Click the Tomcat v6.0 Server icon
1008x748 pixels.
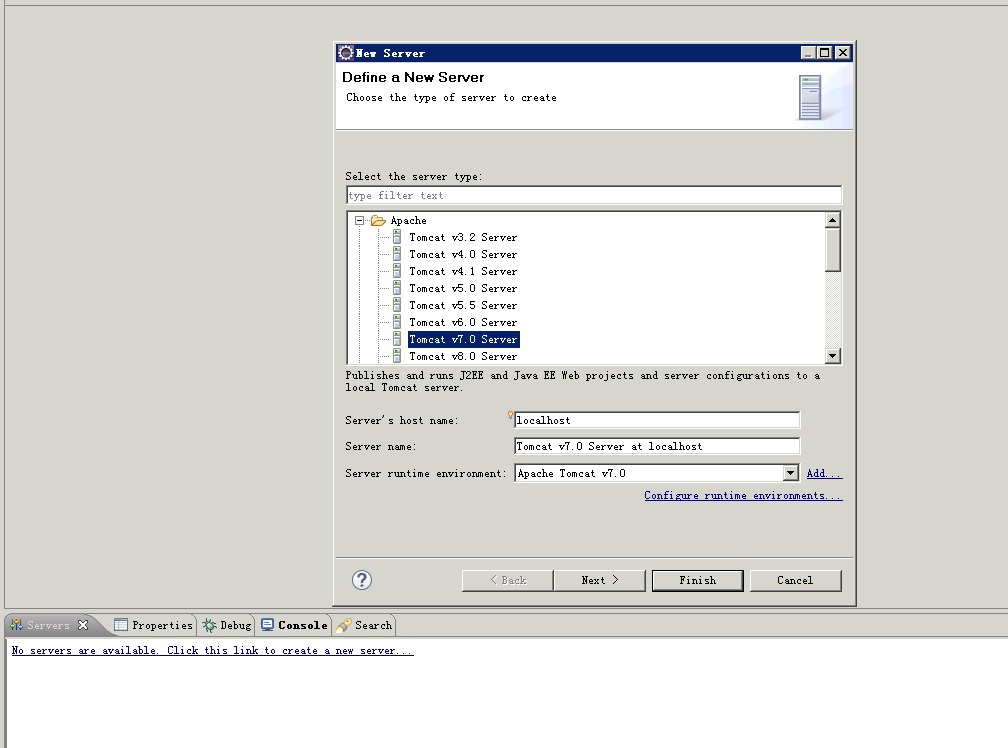(397, 322)
